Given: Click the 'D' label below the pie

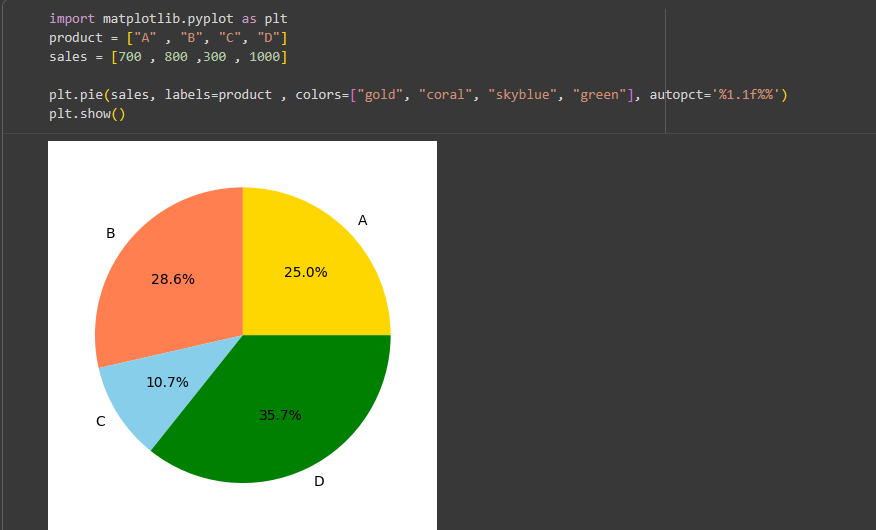Looking at the screenshot, I should click(319, 481).
